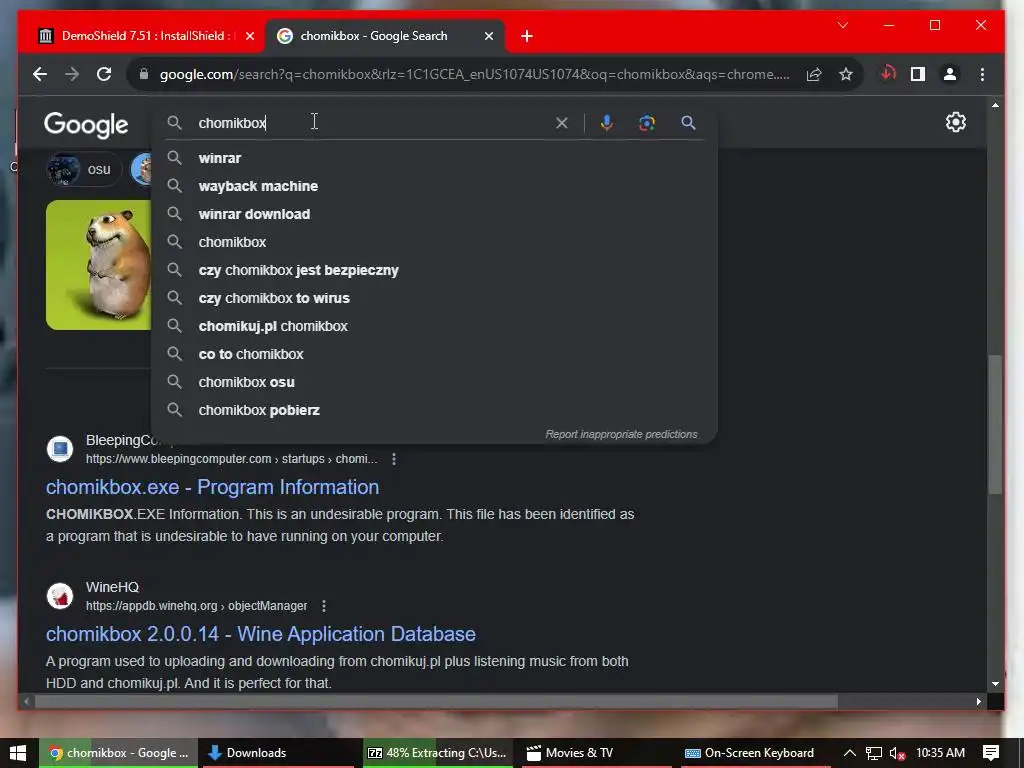Click the 'osu' filter chip
1024x768 pixels.
[x=84, y=170]
